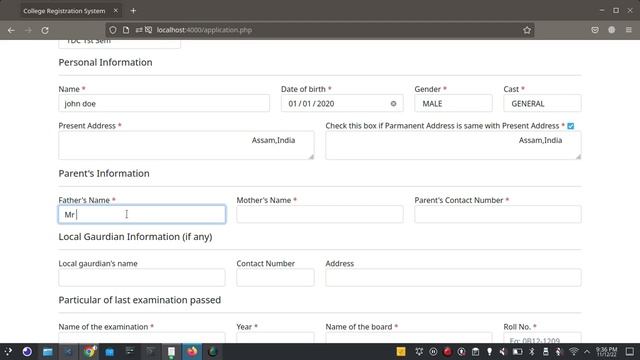The width and height of the screenshot is (640, 360).
Task: Click the Parent's Information heading
Action: (104, 173)
